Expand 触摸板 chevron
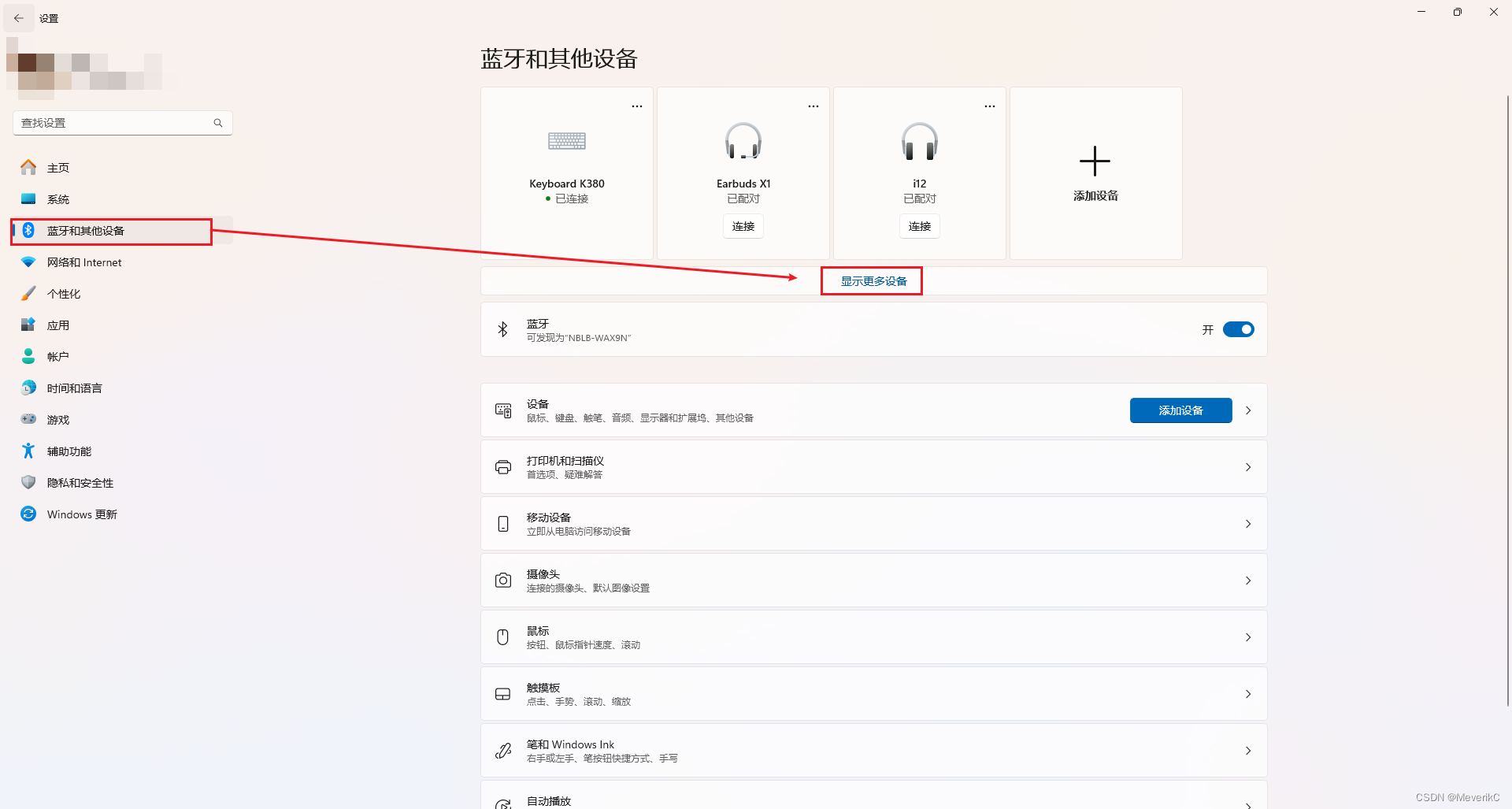1512x809 pixels. (x=1248, y=694)
